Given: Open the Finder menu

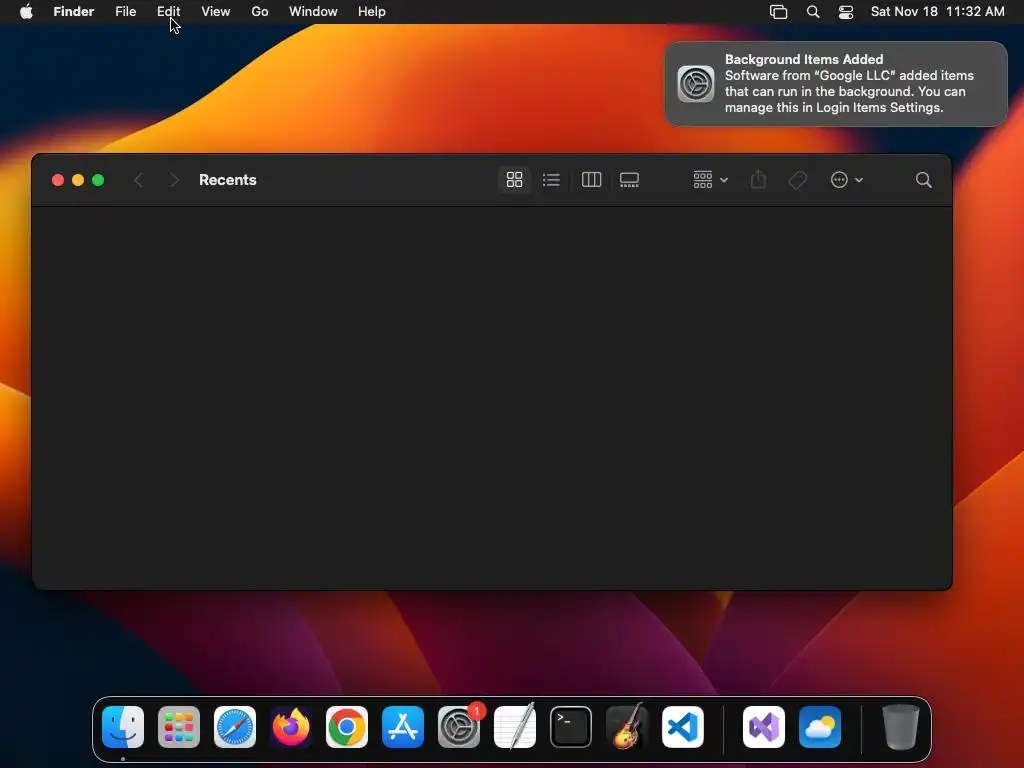Looking at the screenshot, I should pyautogui.click(x=74, y=11).
